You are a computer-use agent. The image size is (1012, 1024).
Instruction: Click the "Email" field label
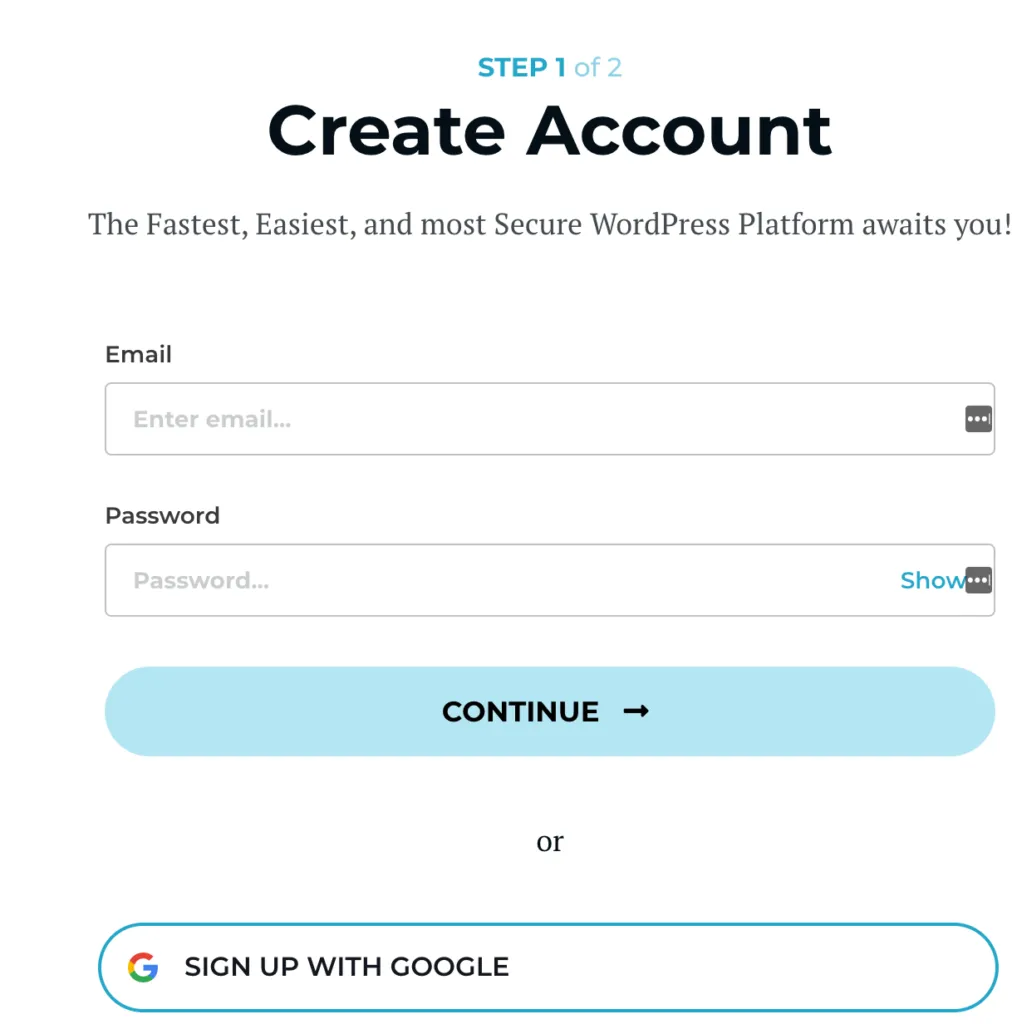(x=138, y=354)
